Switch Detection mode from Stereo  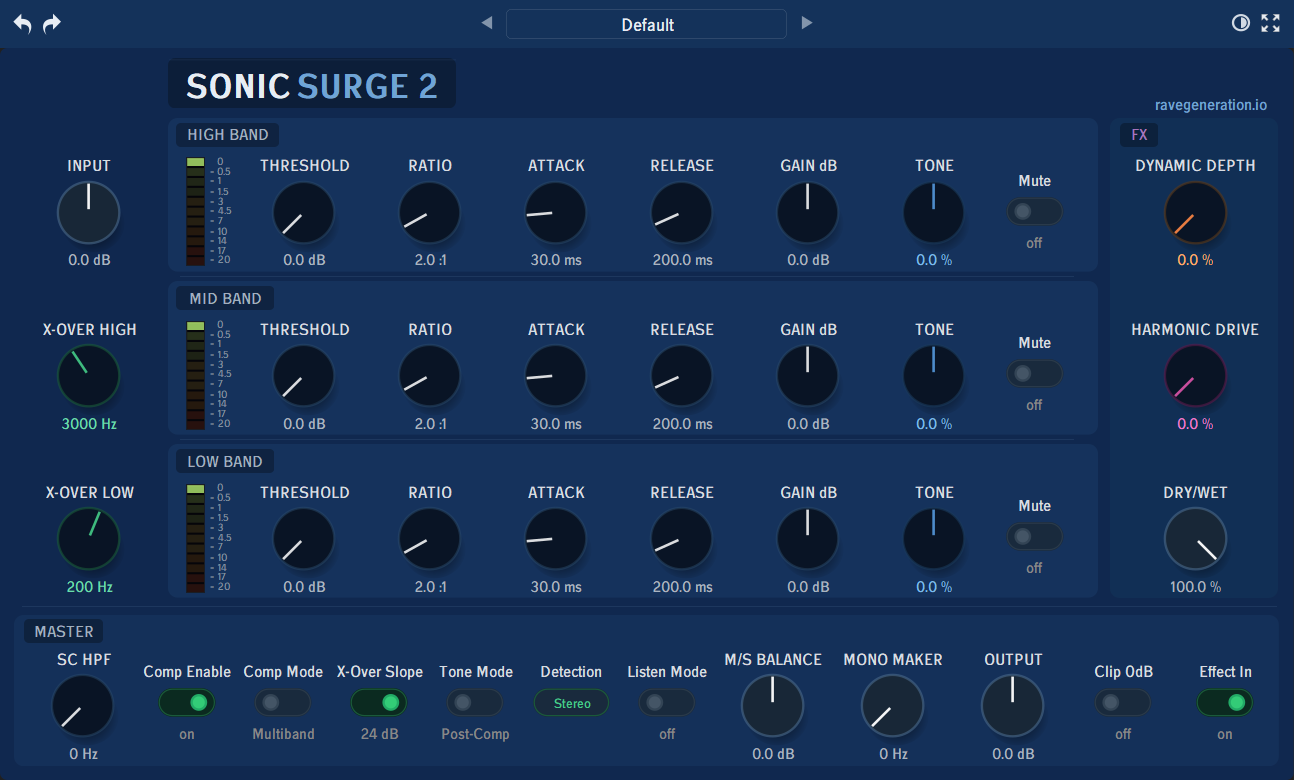(x=571, y=703)
